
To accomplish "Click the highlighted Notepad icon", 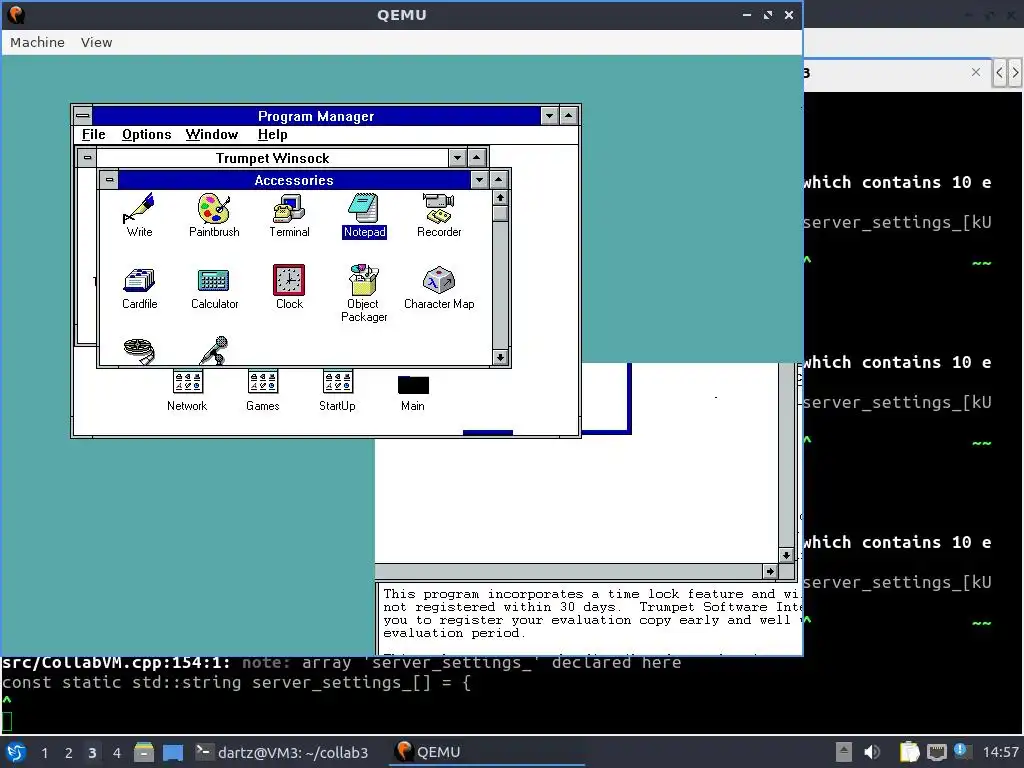I will point(364,215).
